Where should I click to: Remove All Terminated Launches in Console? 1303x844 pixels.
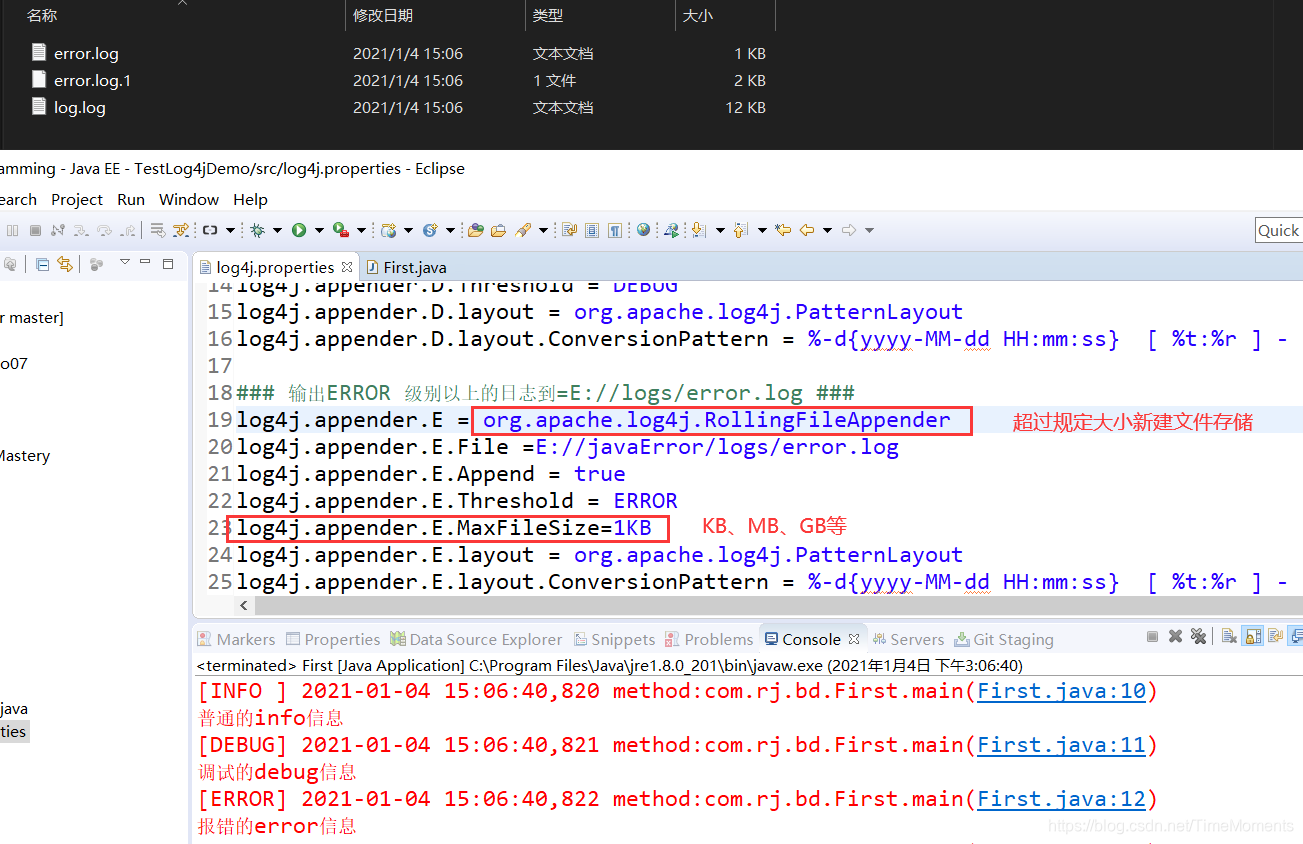pos(1198,636)
